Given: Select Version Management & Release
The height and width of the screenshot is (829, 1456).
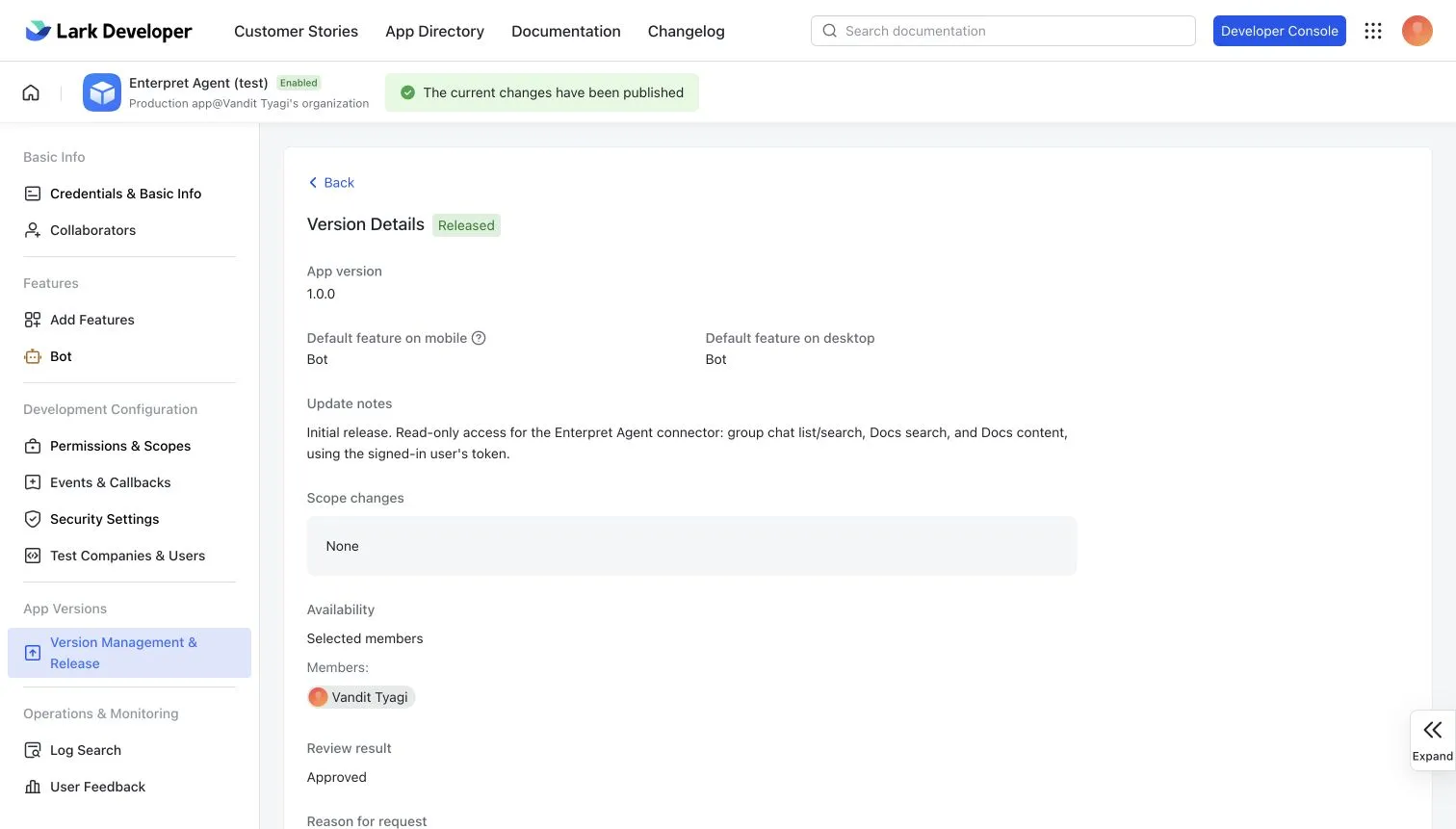Looking at the screenshot, I should 129,653.
